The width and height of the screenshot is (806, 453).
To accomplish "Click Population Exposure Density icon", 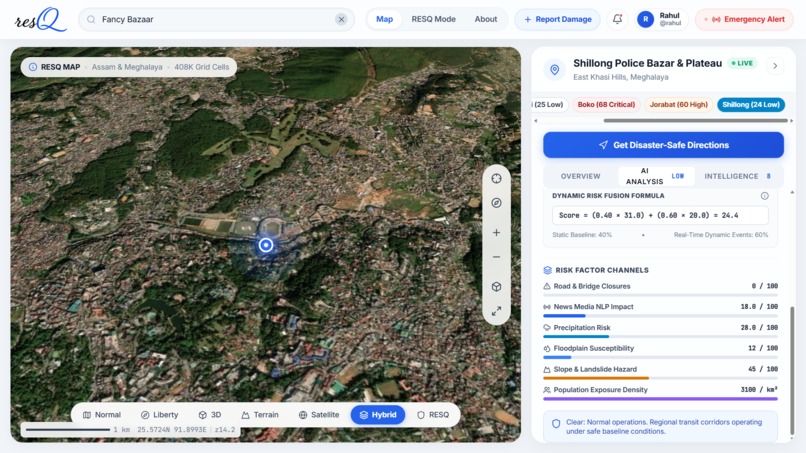I will click(x=547, y=390).
